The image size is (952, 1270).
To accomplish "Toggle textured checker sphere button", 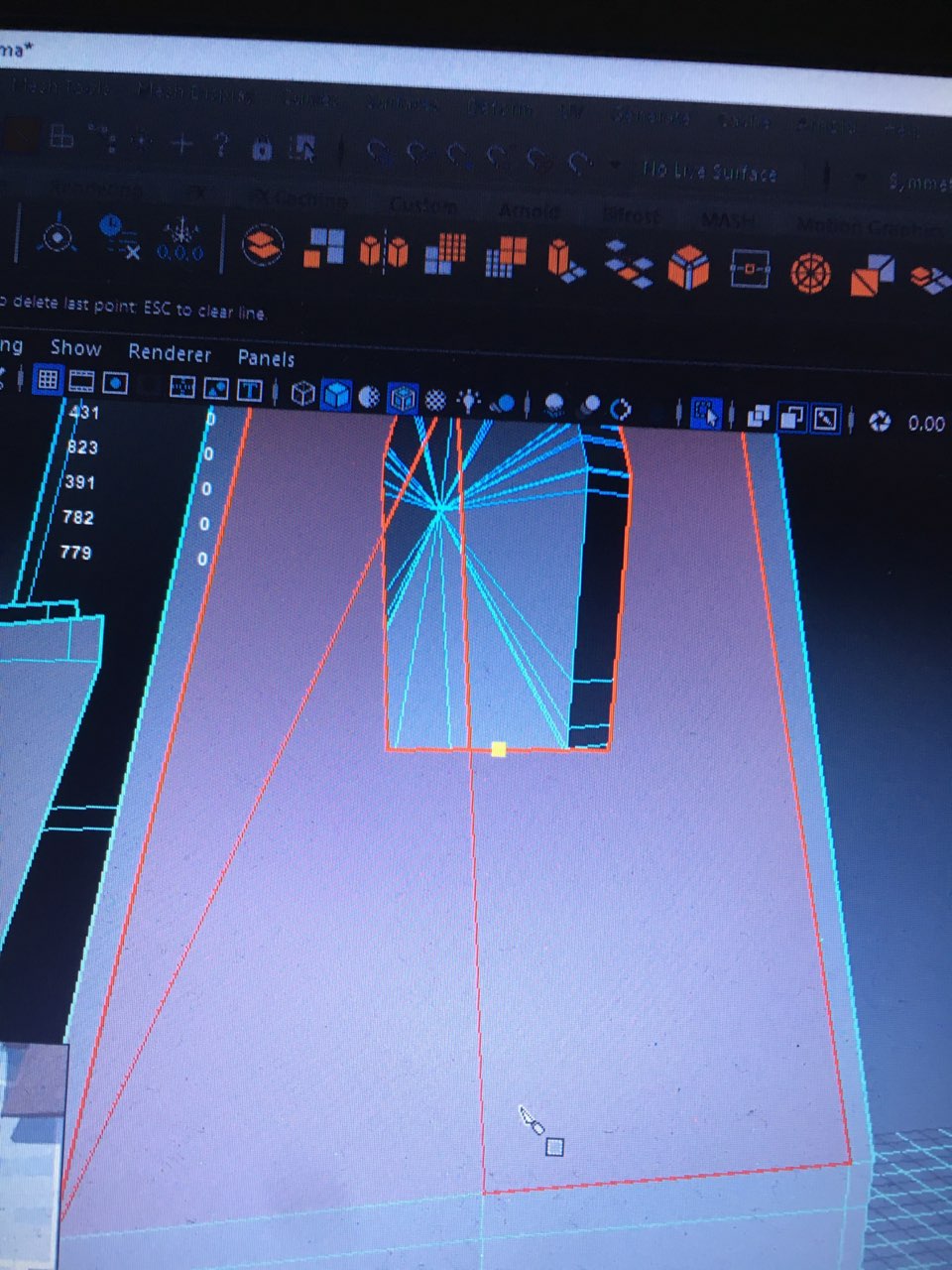I will point(434,399).
